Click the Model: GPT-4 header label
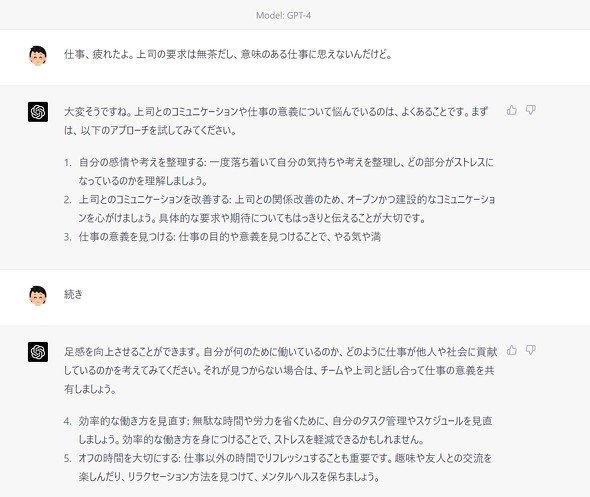 tap(283, 15)
